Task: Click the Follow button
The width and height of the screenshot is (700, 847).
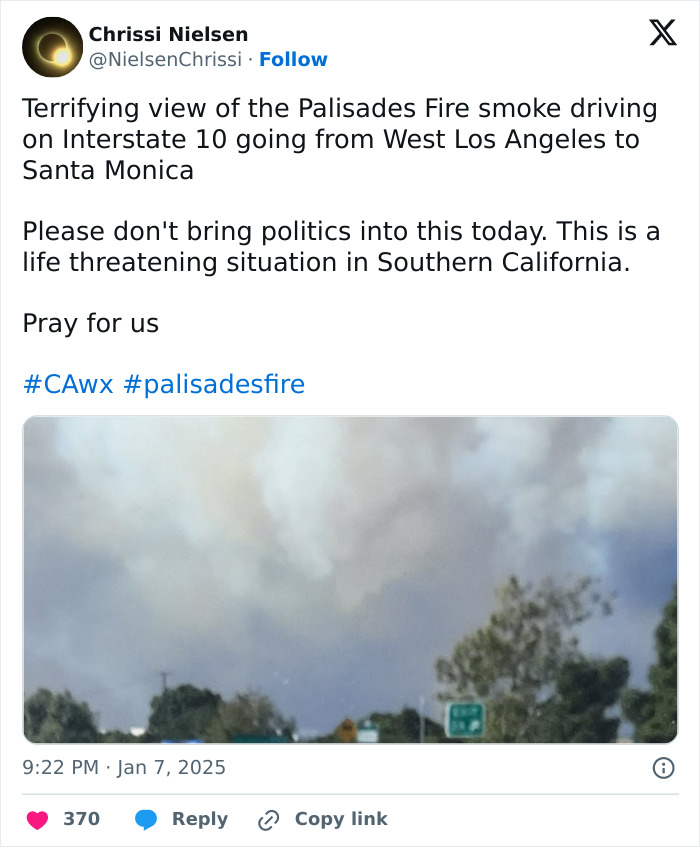Action: [293, 60]
